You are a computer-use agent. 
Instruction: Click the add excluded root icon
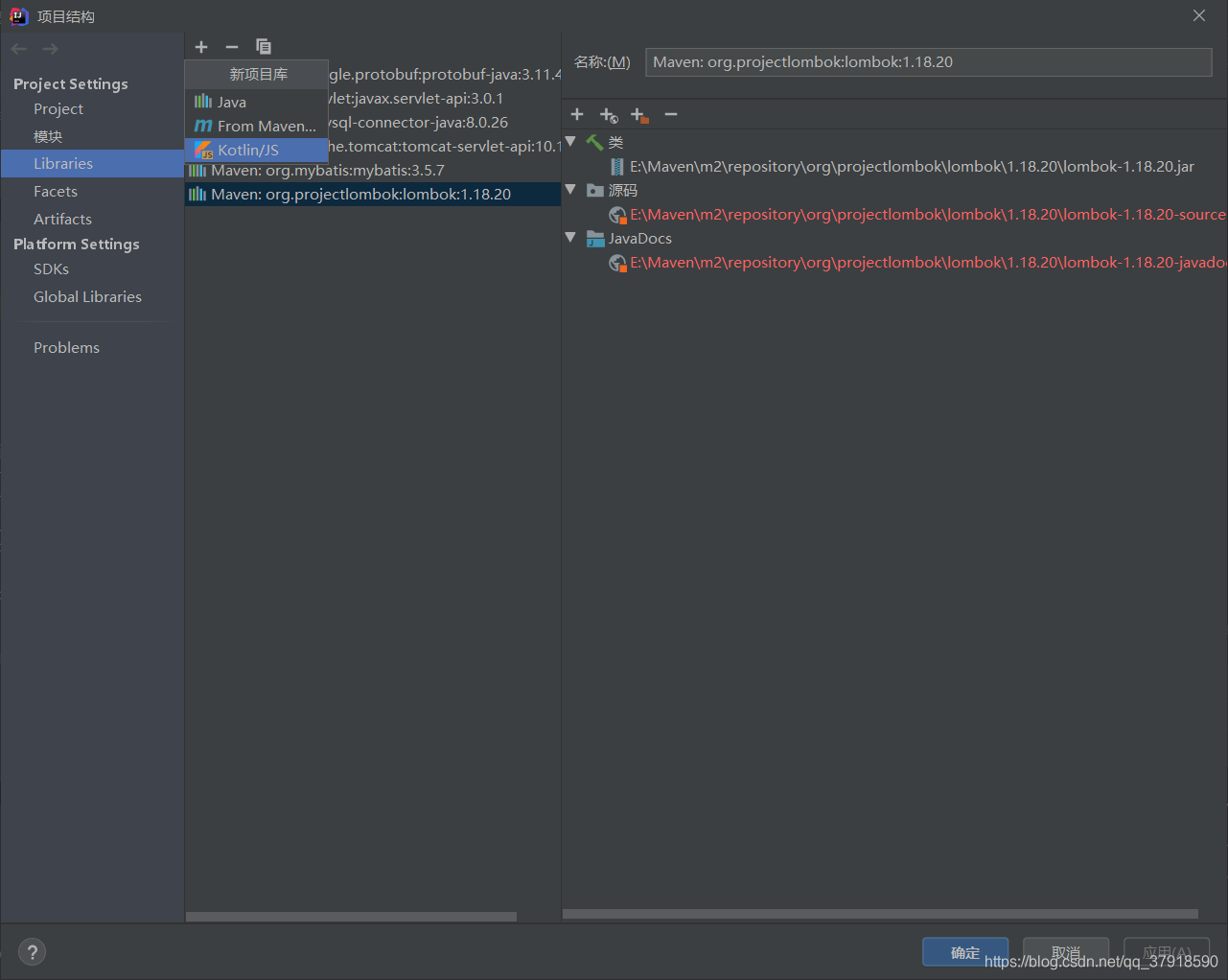[639, 115]
